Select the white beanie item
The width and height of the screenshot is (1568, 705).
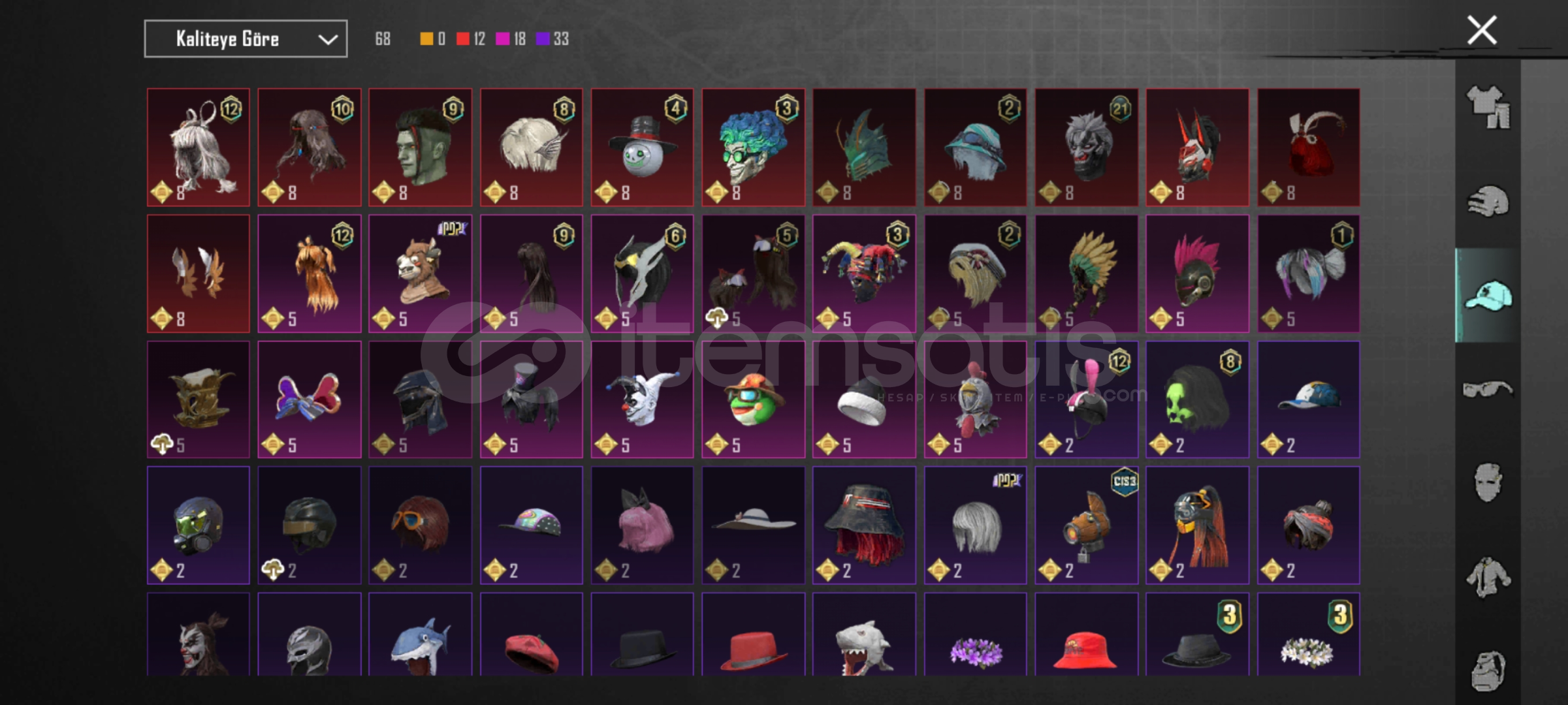pos(864,399)
